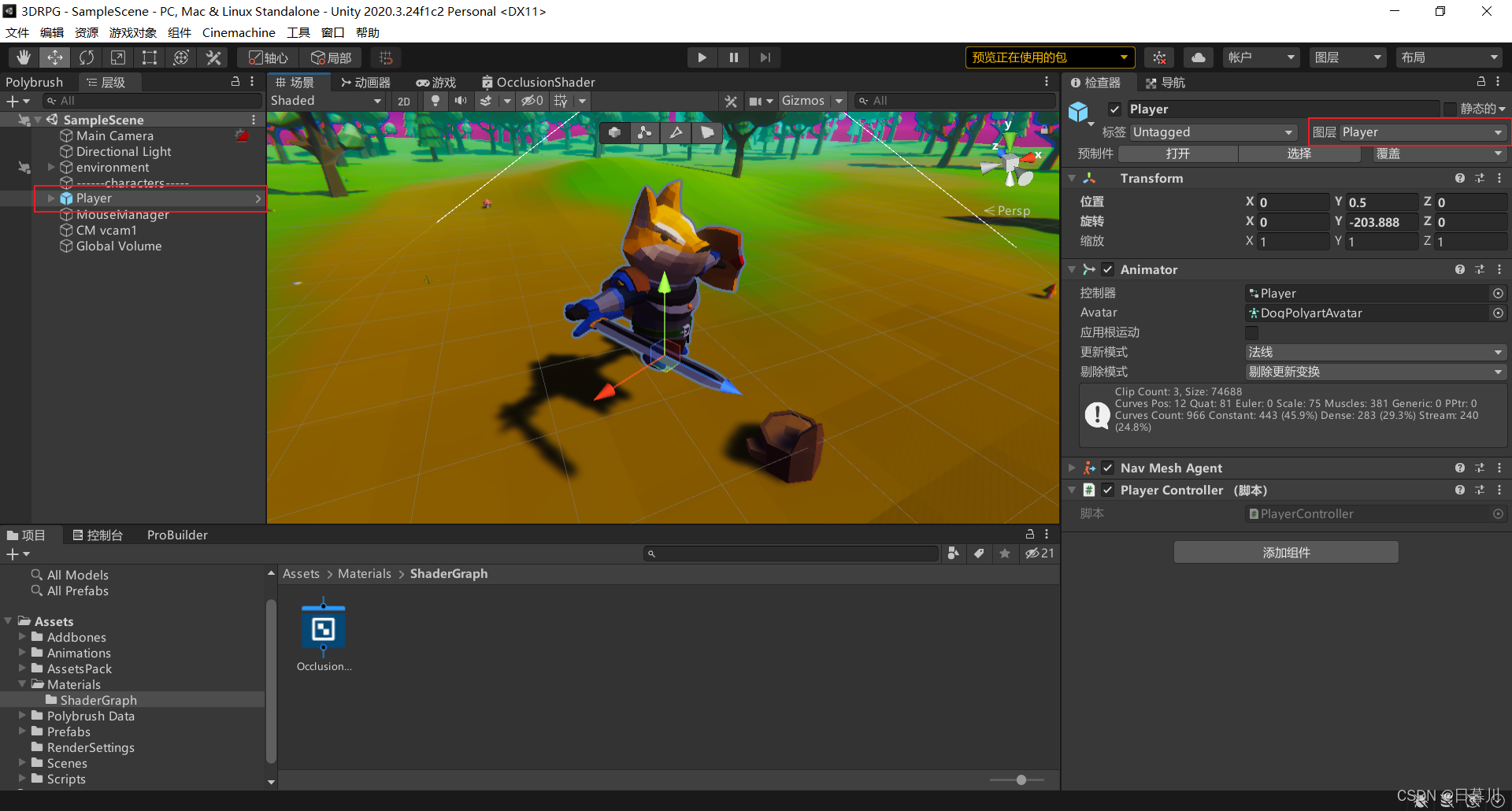This screenshot has height=811, width=1512.
Task: Expand environment object in Hierarchy
Action: point(52,167)
